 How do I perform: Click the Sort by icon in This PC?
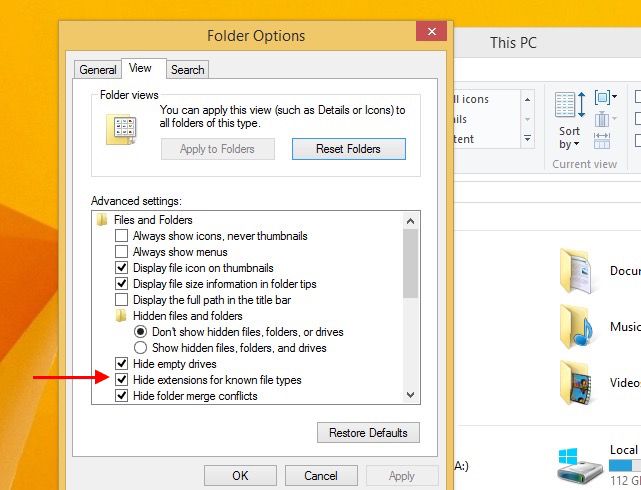(x=570, y=105)
